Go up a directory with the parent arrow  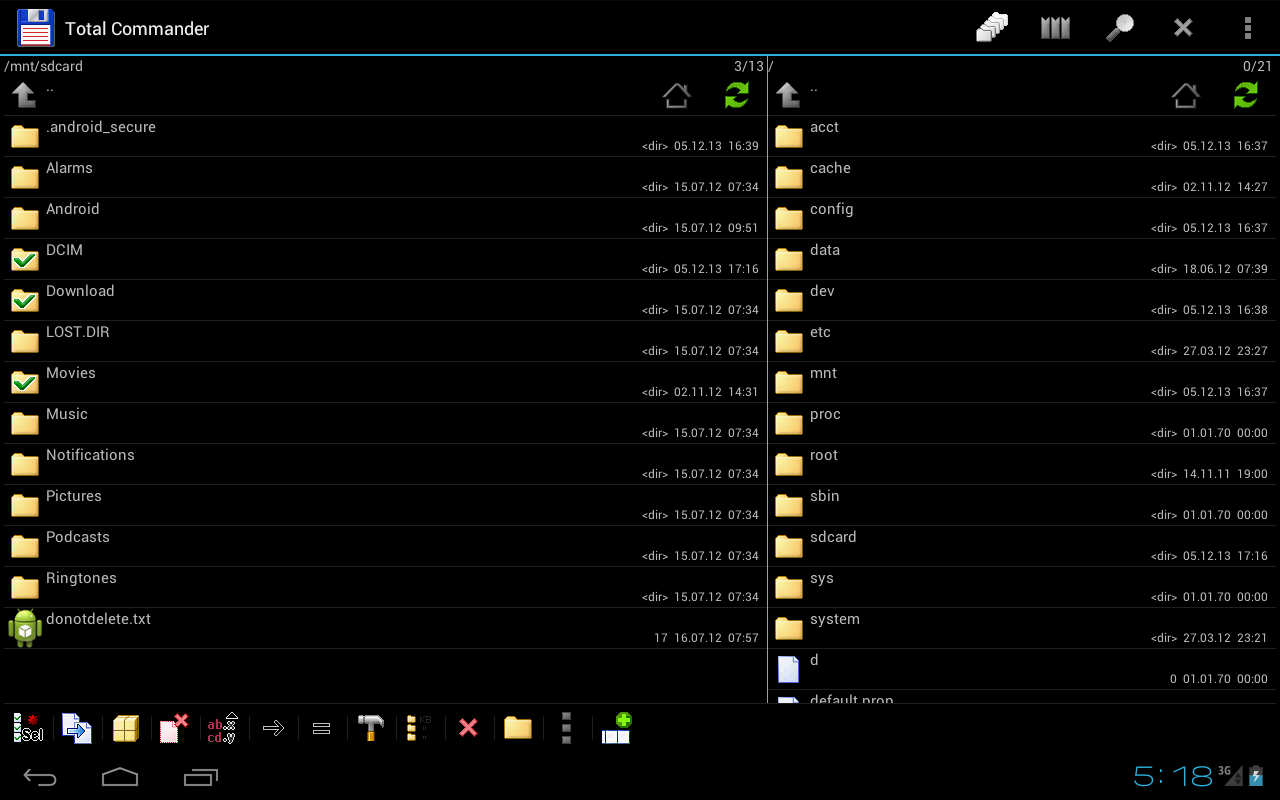pyautogui.click(x=22, y=96)
